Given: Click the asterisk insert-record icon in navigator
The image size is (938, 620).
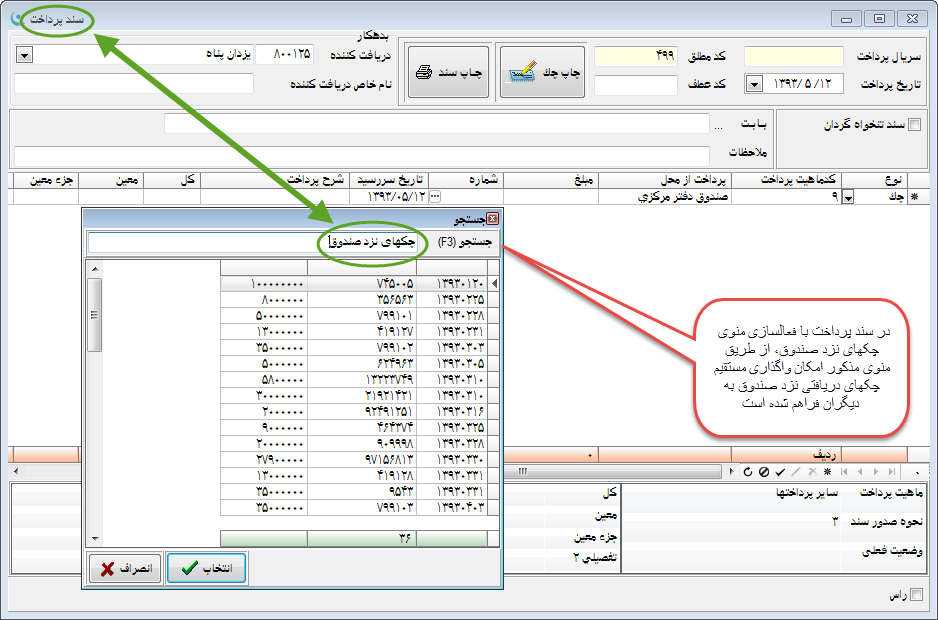Looking at the screenshot, I should tap(827, 471).
